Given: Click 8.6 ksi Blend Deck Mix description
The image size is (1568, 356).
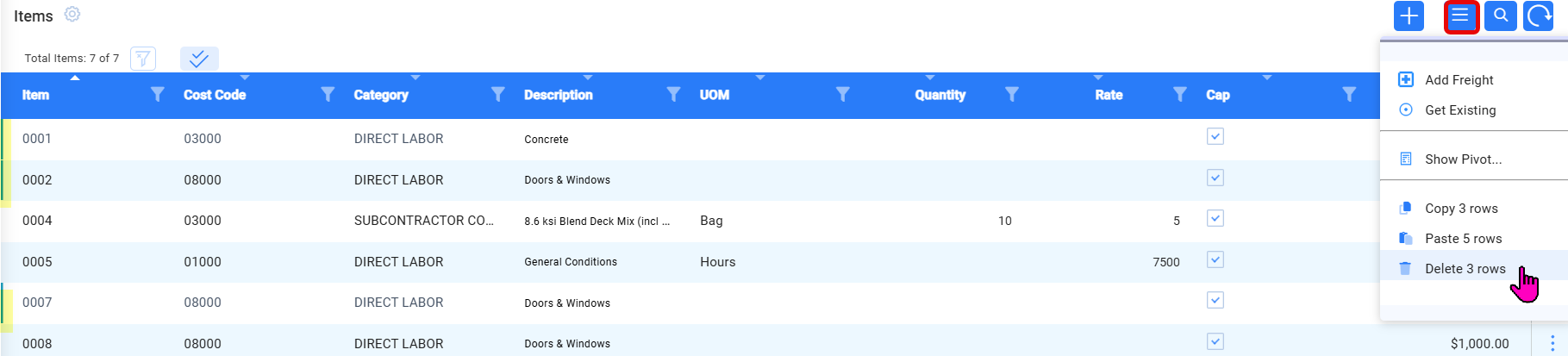Looking at the screenshot, I should click(x=597, y=222).
